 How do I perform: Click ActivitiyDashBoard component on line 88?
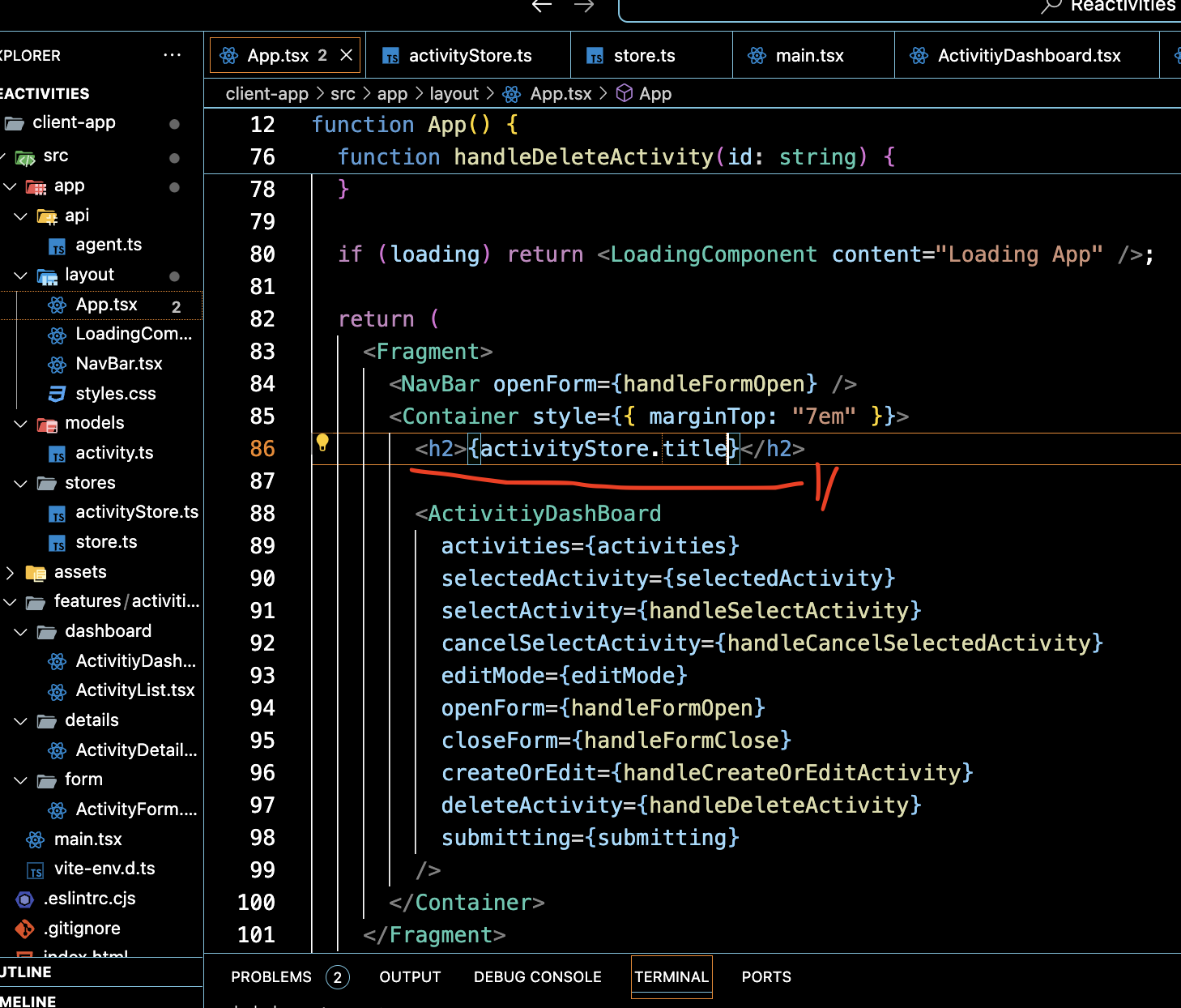pos(544,514)
